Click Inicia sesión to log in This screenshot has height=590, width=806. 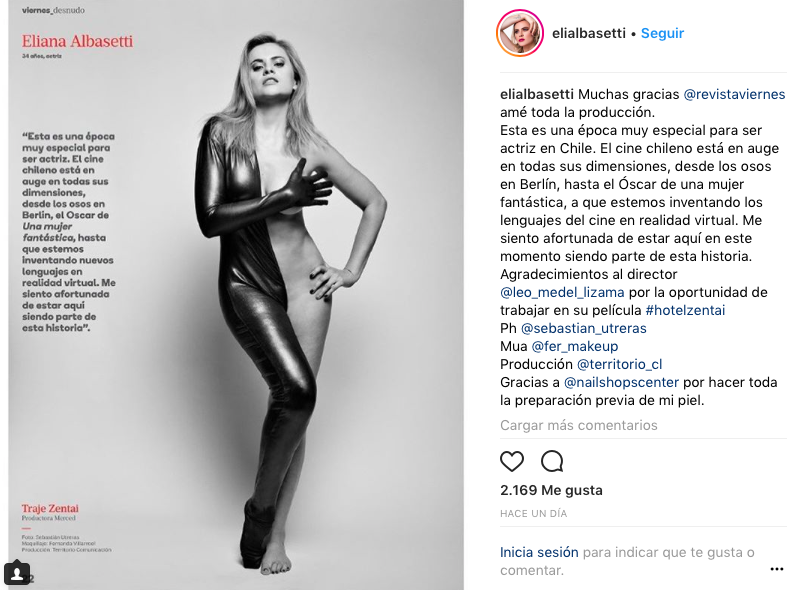point(539,552)
